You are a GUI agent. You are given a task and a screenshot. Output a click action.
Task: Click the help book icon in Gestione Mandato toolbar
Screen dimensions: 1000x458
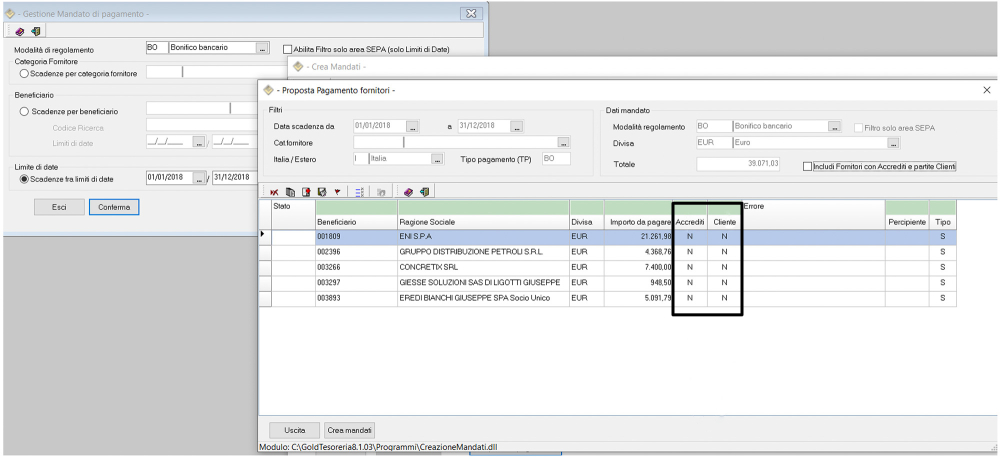coord(20,31)
